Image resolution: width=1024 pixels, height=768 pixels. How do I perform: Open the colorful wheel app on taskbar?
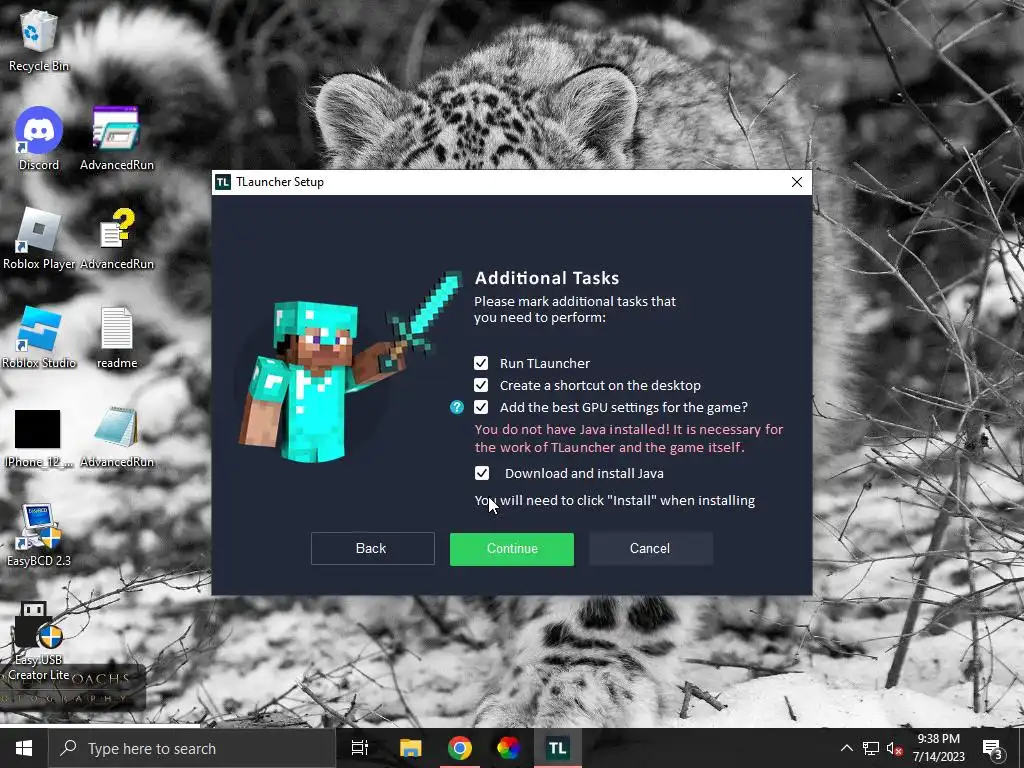(x=508, y=748)
